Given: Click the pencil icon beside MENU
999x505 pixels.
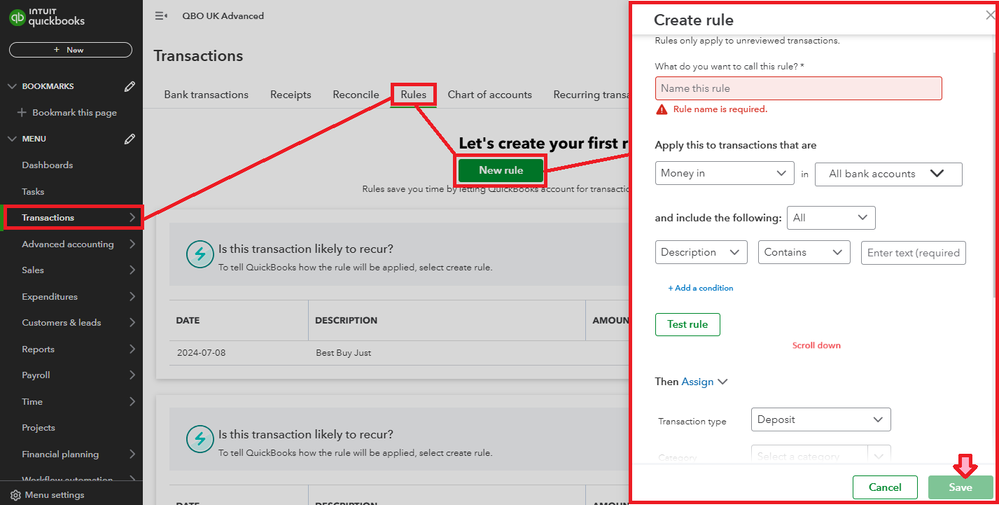Looking at the screenshot, I should (130, 139).
